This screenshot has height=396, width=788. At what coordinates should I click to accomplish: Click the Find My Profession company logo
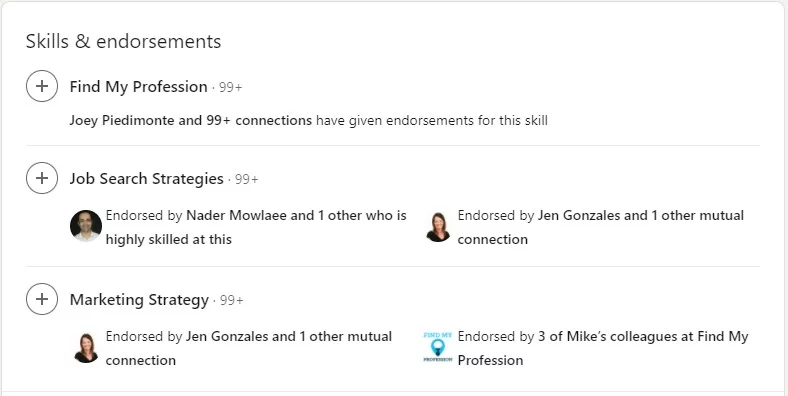click(x=438, y=347)
